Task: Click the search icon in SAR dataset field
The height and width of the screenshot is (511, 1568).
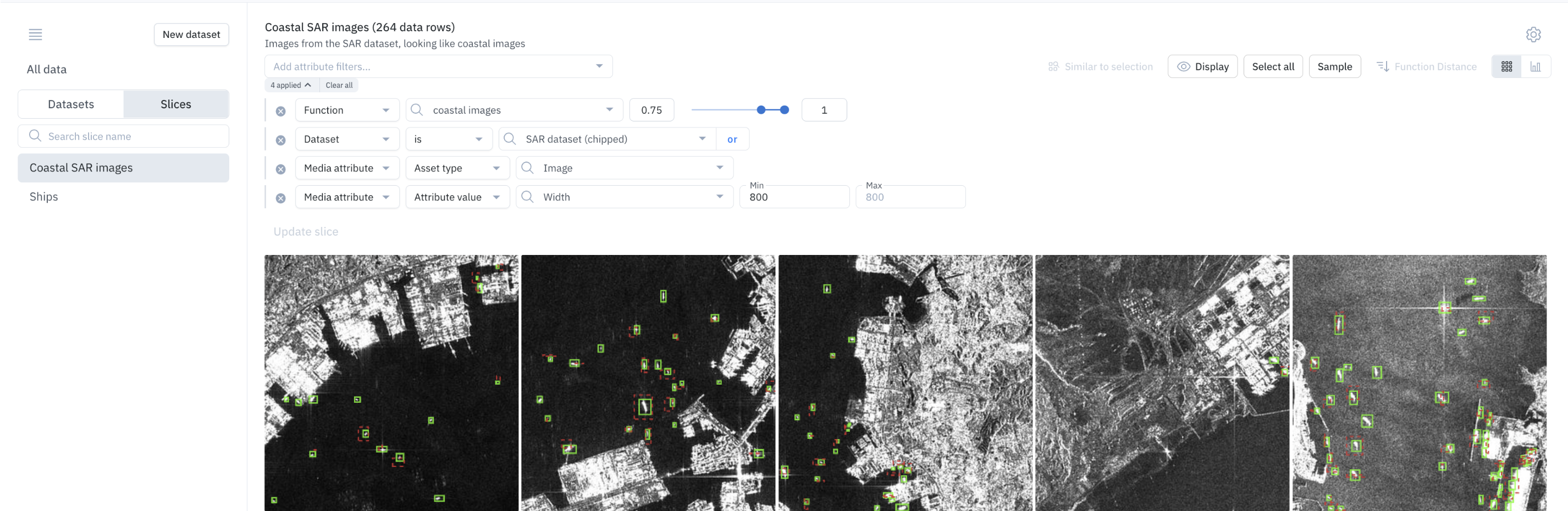Action: pos(510,138)
